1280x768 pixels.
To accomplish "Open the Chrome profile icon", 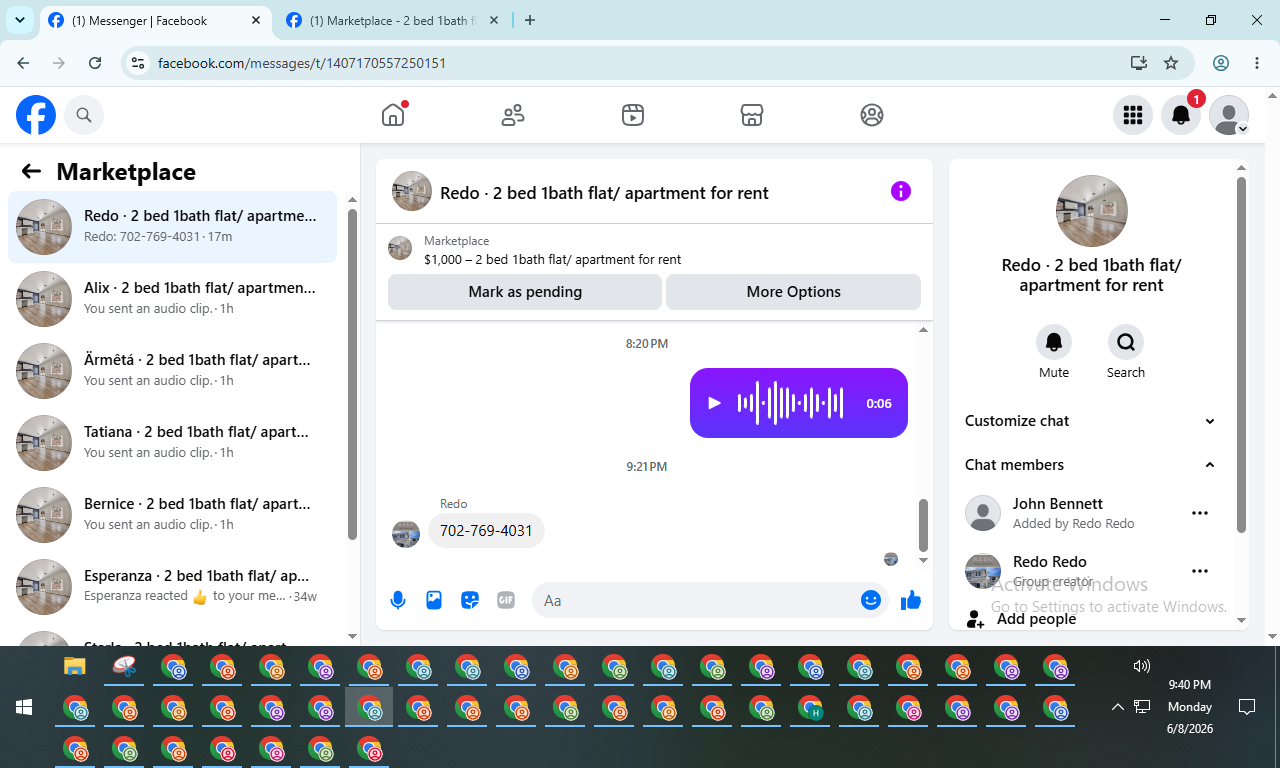I will coord(1221,63).
